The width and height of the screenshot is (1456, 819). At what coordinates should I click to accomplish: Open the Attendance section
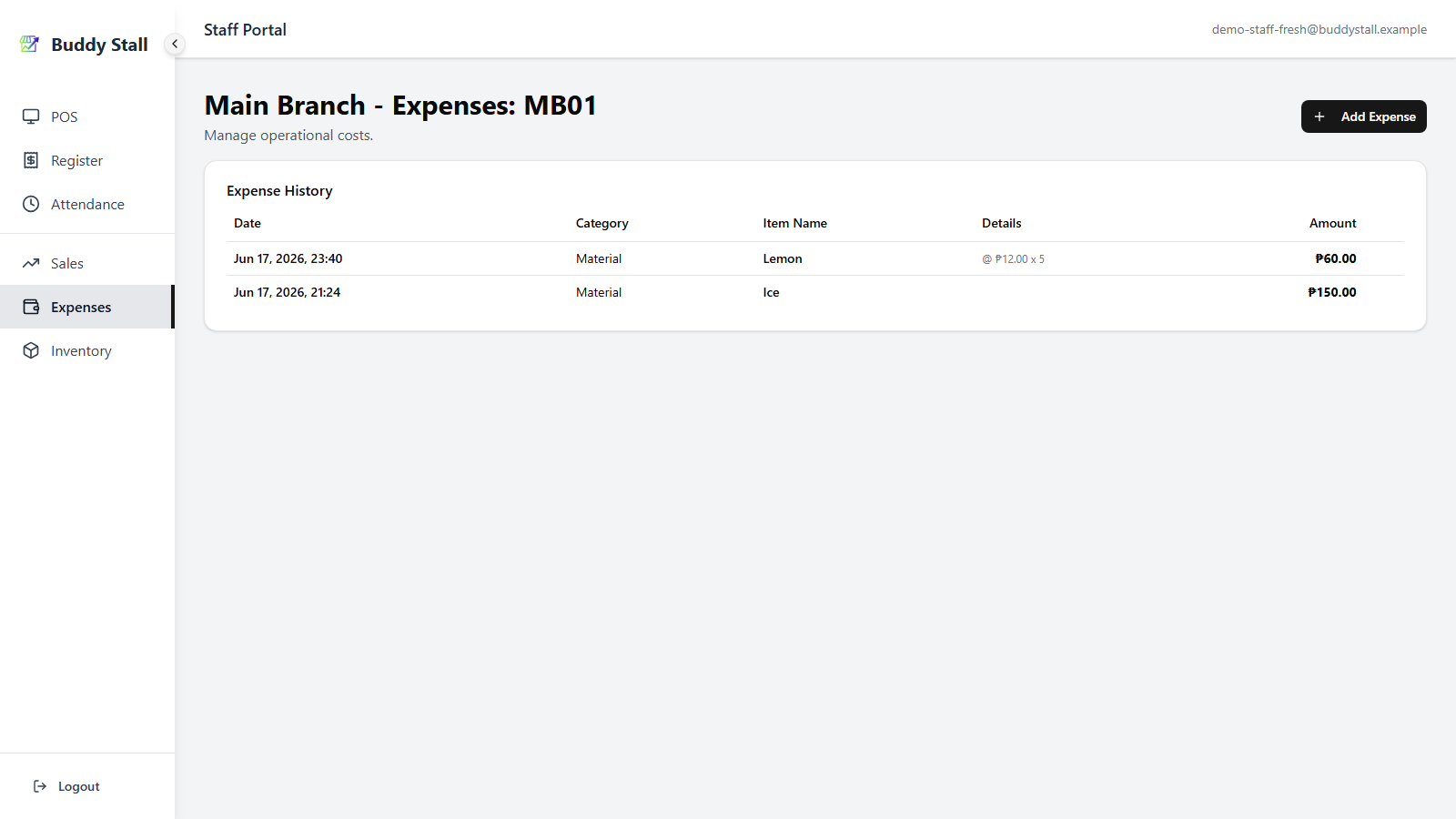tap(87, 204)
